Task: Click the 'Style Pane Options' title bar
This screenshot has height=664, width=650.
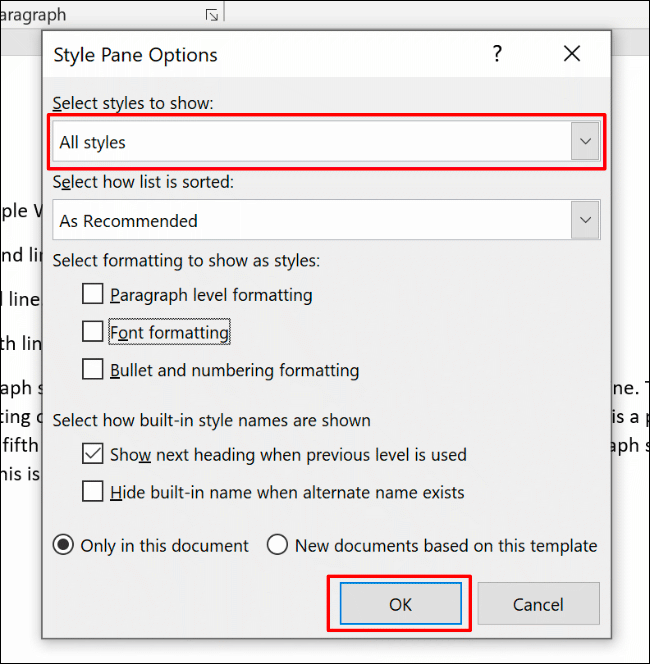Action: (x=250, y=54)
